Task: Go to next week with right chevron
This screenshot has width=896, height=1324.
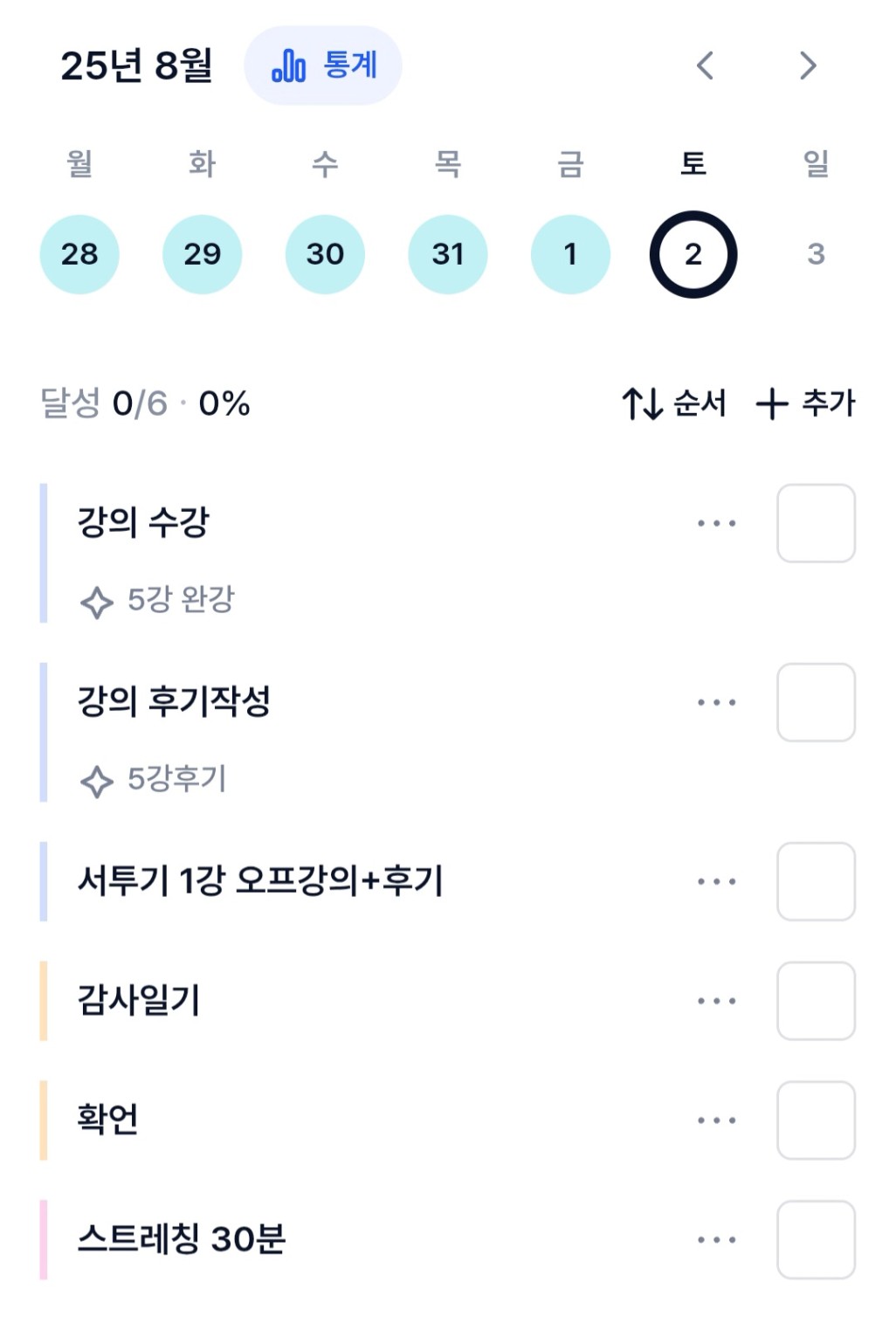Action: click(808, 66)
